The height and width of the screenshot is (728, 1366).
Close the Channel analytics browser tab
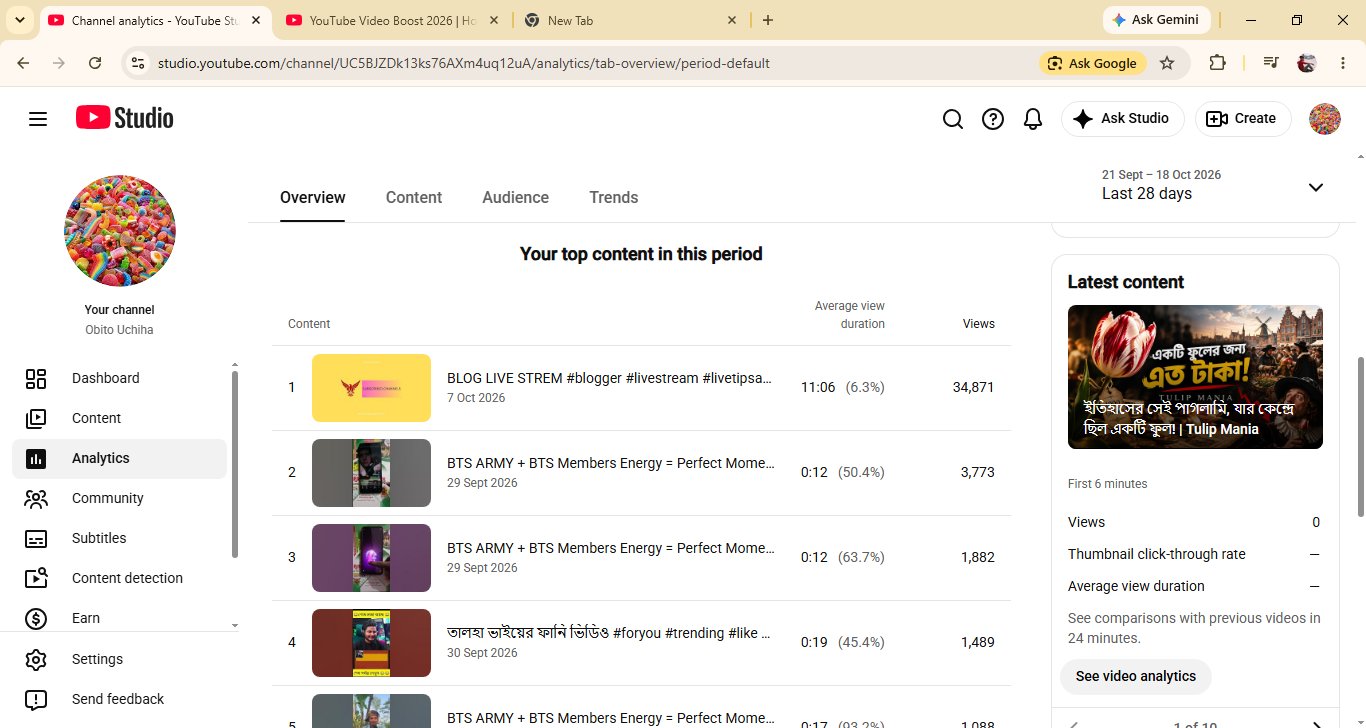click(255, 20)
